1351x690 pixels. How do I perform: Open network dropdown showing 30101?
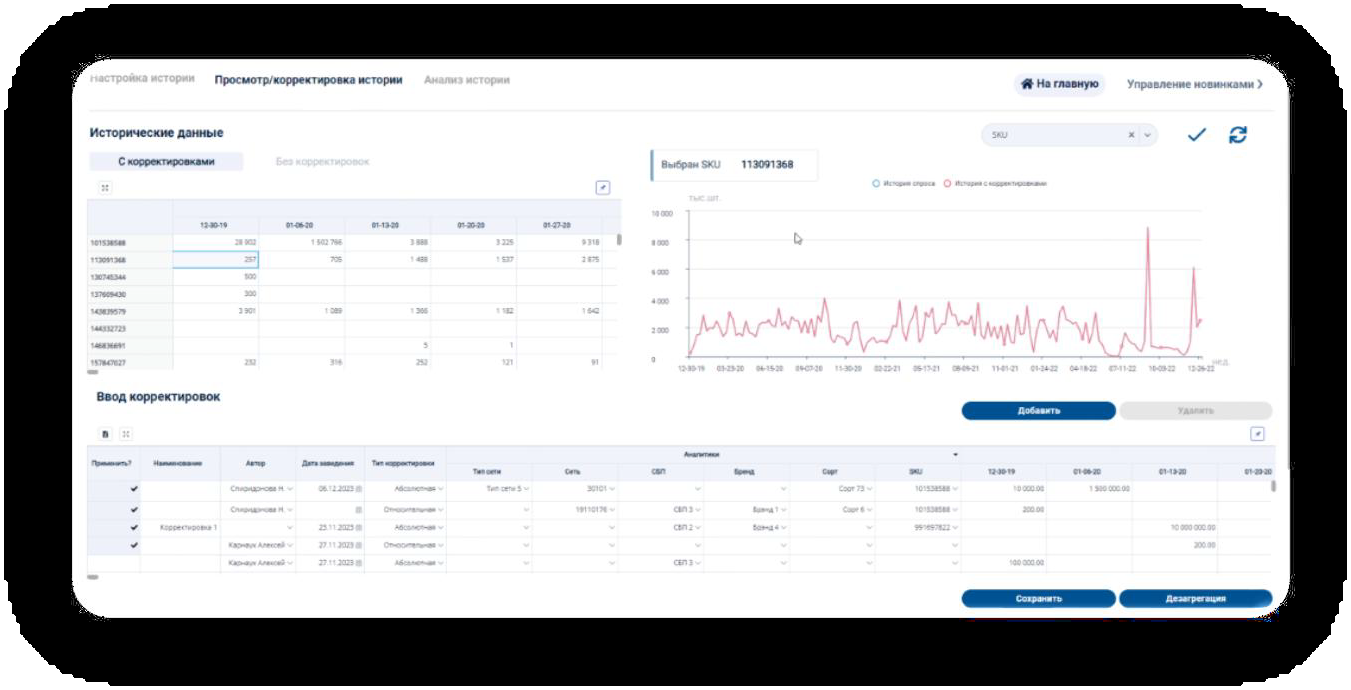click(x=612, y=489)
